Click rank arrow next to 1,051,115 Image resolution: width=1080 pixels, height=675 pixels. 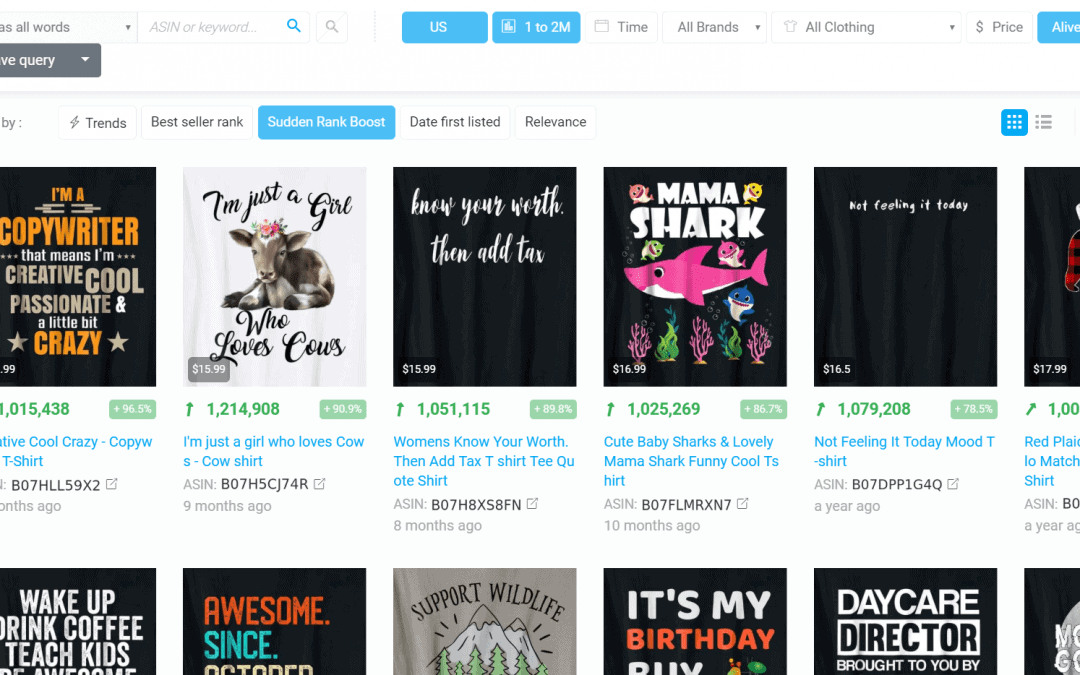[x=399, y=409]
